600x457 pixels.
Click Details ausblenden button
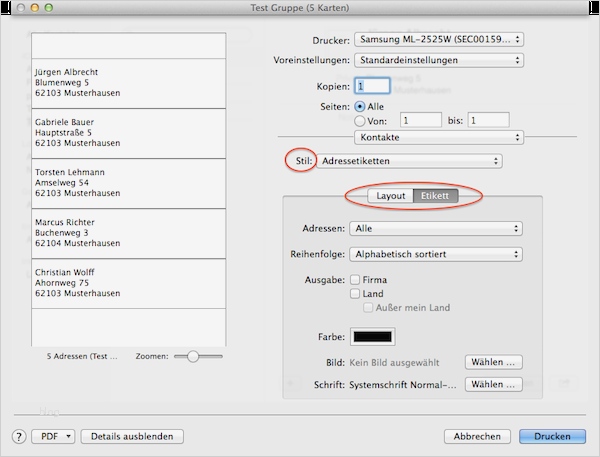click(132, 436)
